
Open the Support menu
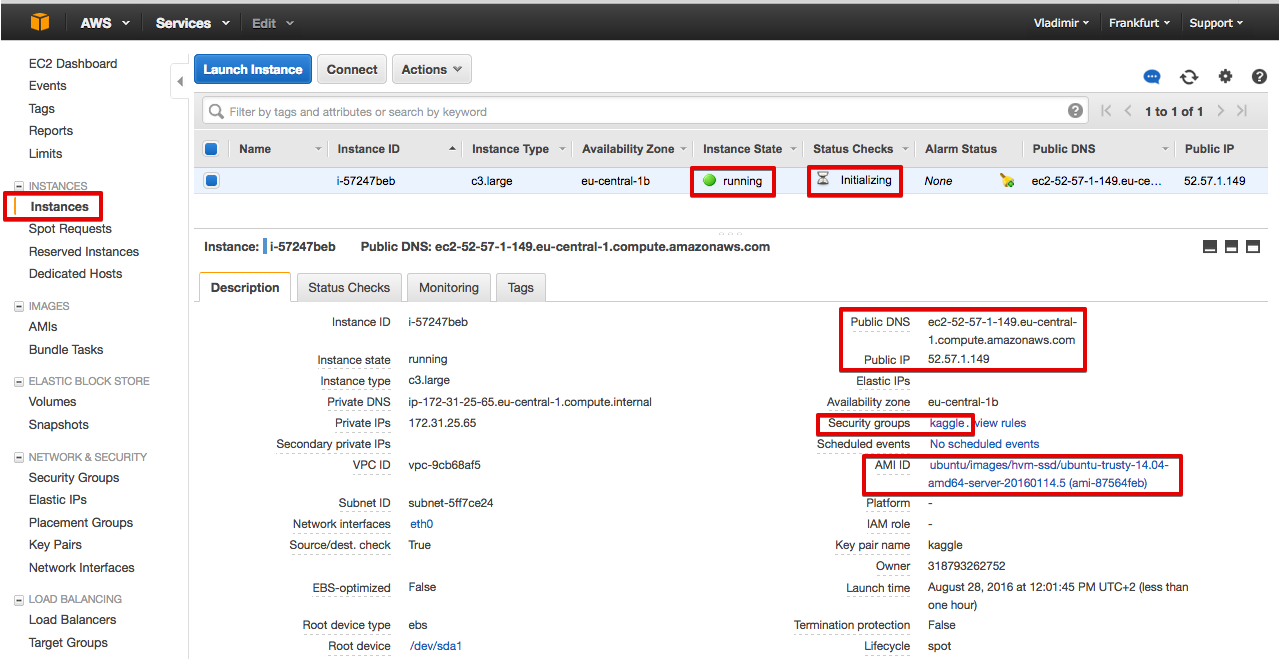pos(1216,23)
